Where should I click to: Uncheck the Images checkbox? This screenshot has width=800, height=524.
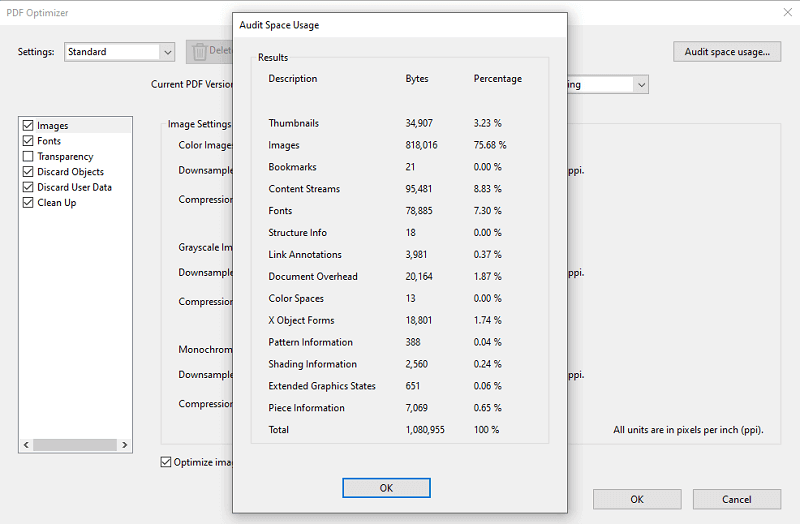pyautogui.click(x=28, y=126)
